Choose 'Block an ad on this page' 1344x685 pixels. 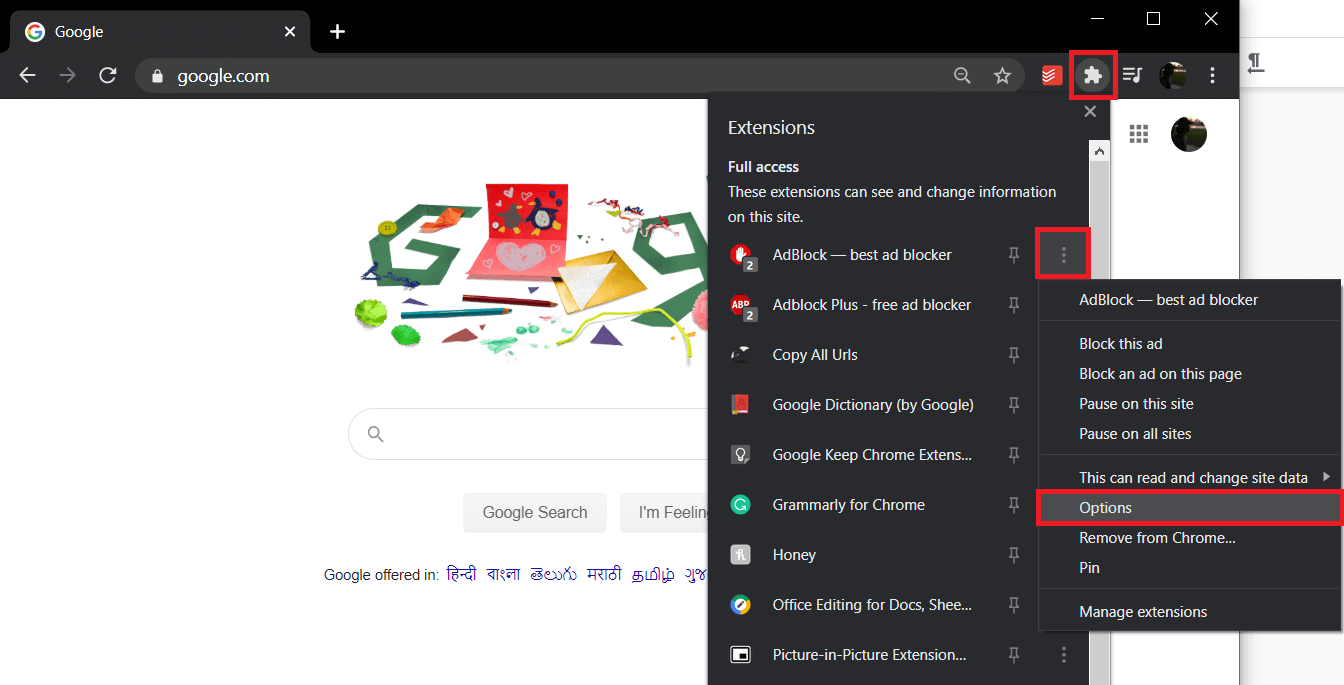pos(1190,374)
